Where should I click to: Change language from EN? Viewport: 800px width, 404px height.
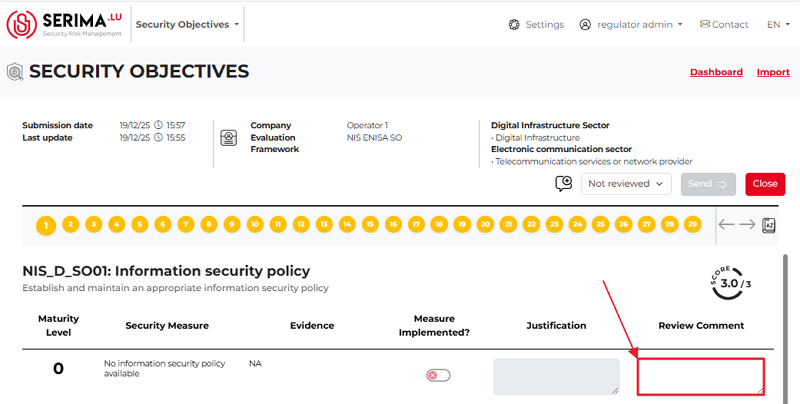coord(778,24)
